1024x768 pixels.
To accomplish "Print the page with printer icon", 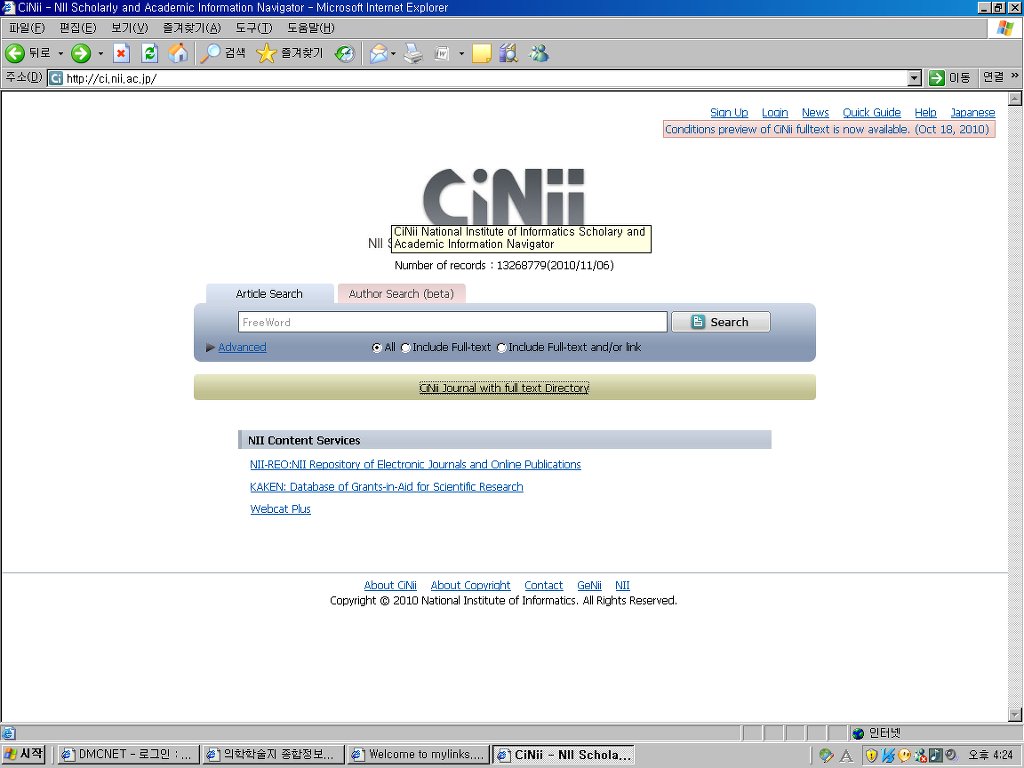I will pos(413,54).
